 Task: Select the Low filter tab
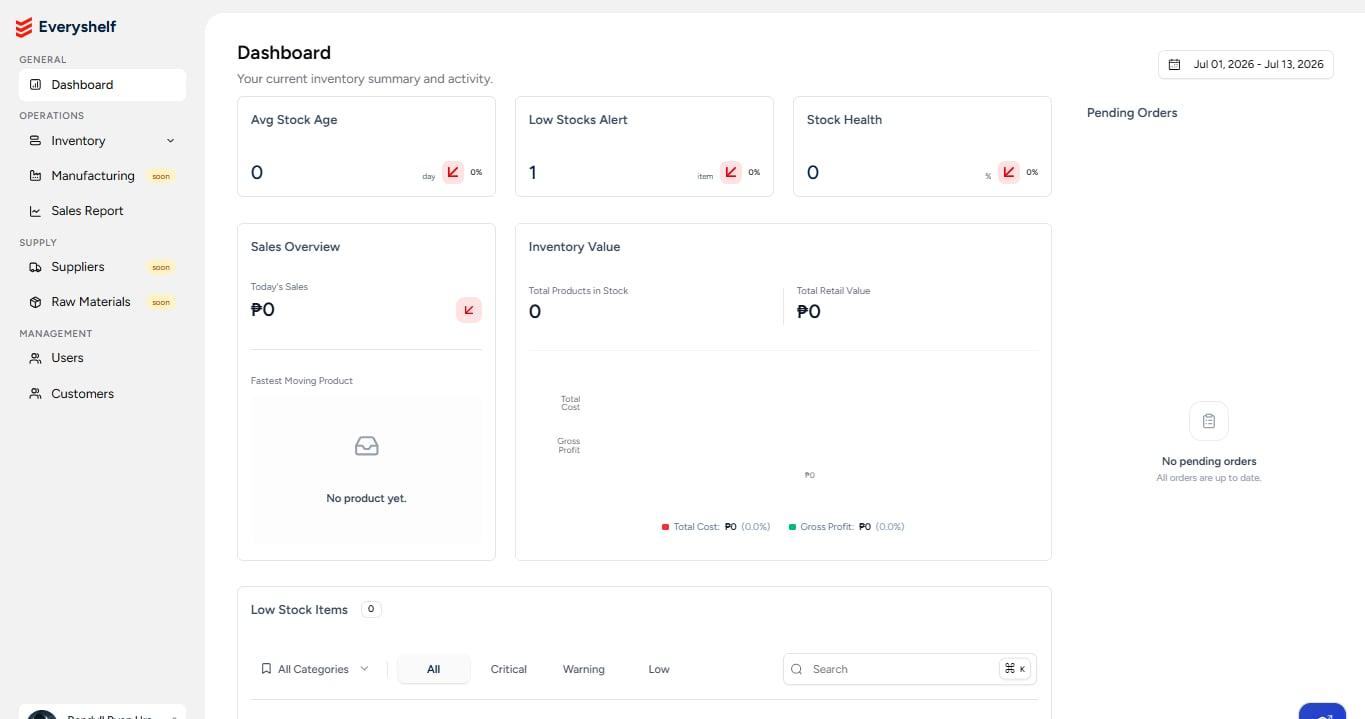pos(659,669)
